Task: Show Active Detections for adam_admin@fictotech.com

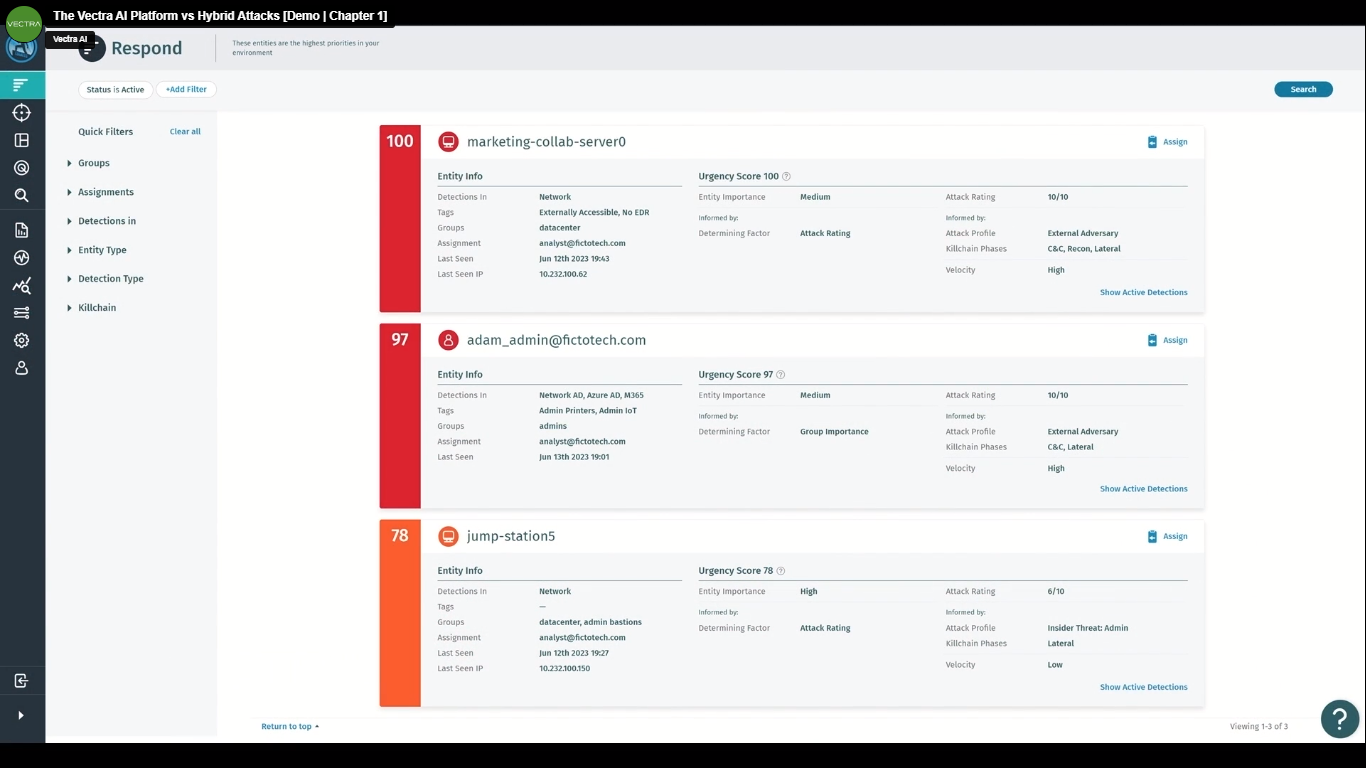Action: [x=1144, y=489]
